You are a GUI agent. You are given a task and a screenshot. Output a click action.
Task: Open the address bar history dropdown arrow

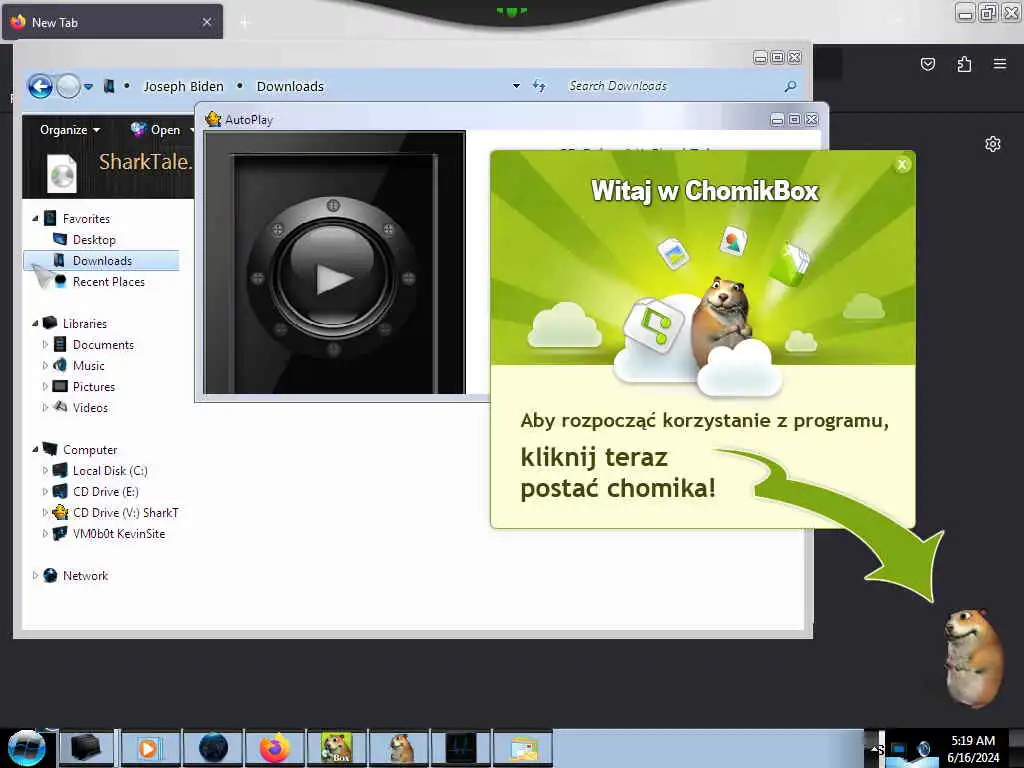point(516,86)
